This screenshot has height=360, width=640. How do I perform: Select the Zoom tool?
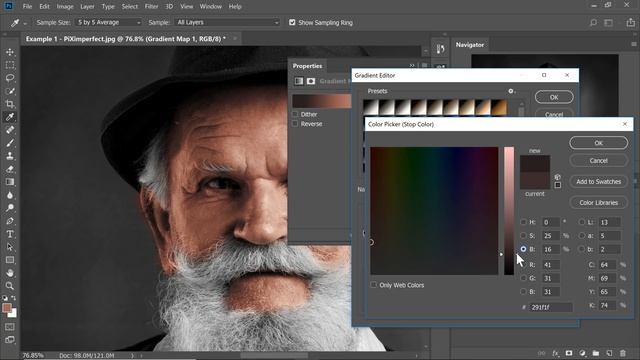point(10,286)
